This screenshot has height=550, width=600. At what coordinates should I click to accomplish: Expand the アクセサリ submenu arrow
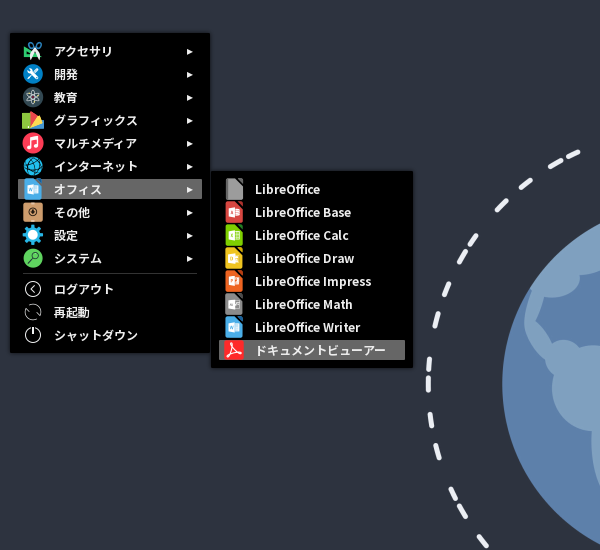tap(189, 52)
